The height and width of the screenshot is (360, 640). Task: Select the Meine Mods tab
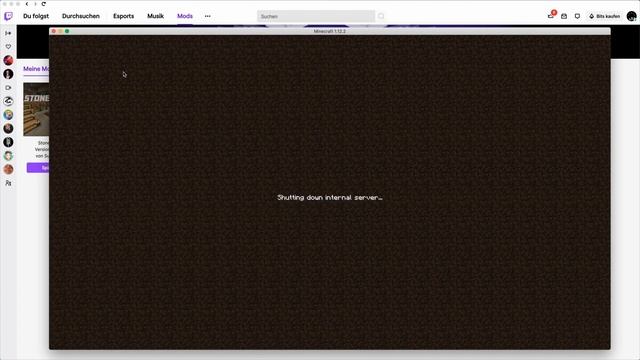coord(36,69)
